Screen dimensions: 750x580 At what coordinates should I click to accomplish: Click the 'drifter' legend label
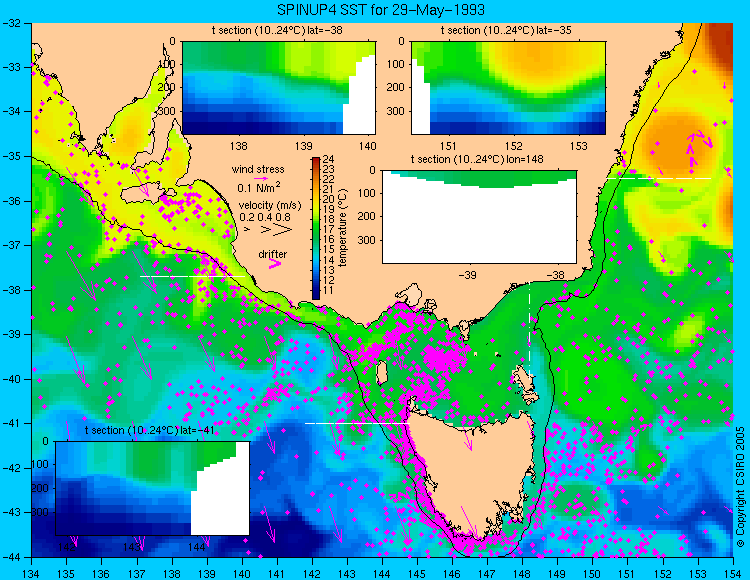(273, 254)
